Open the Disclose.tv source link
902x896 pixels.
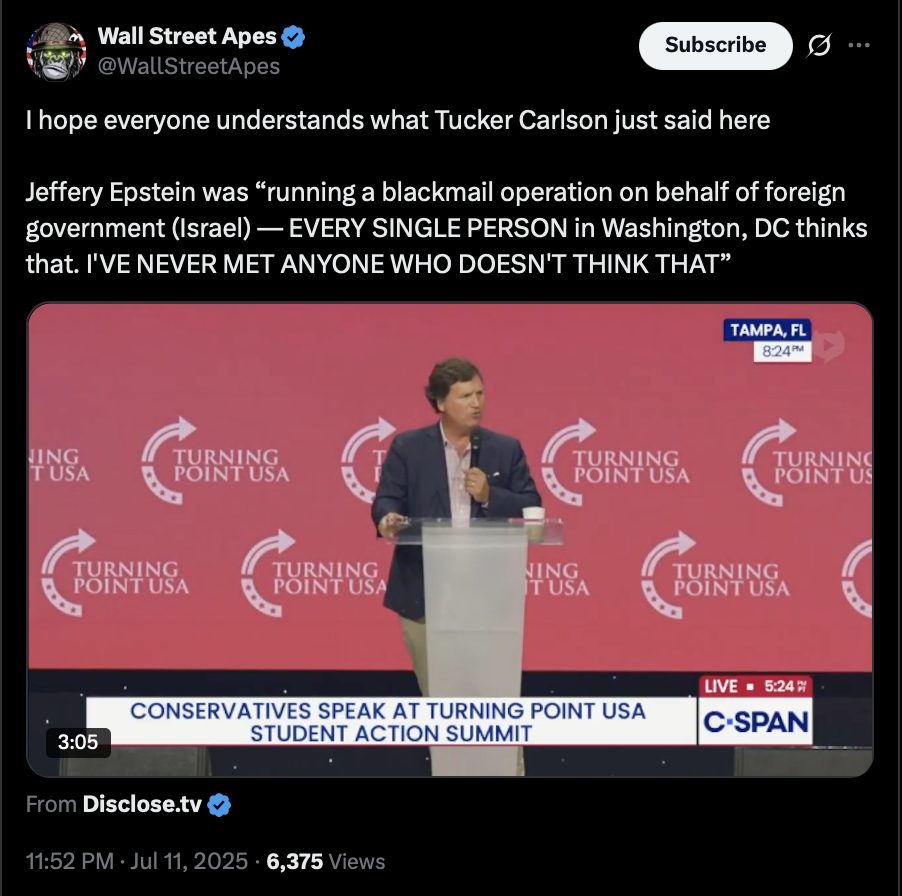[x=142, y=804]
